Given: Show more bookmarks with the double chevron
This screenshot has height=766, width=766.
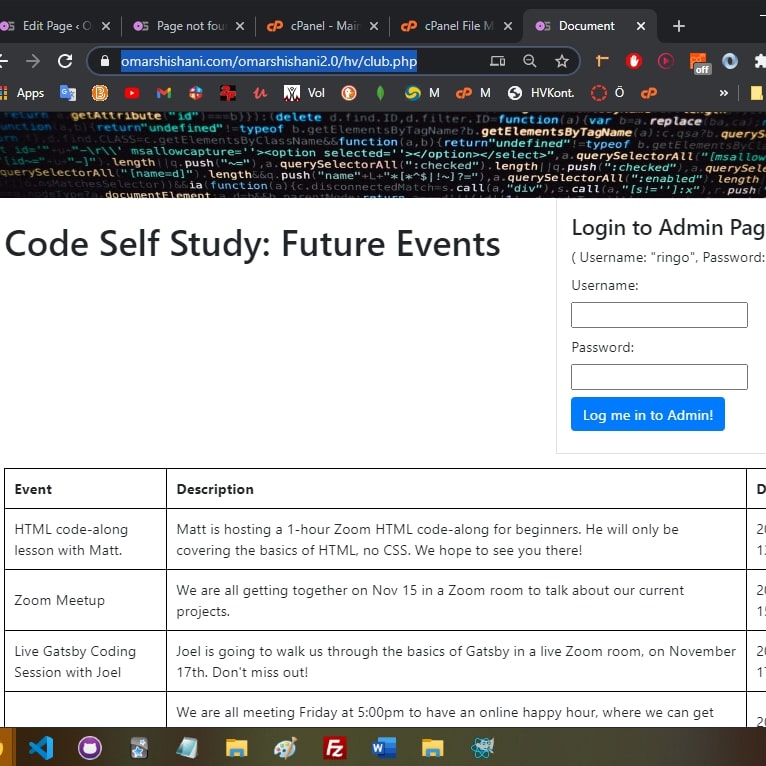Looking at the screenshot, I should (x=723, y=93).
